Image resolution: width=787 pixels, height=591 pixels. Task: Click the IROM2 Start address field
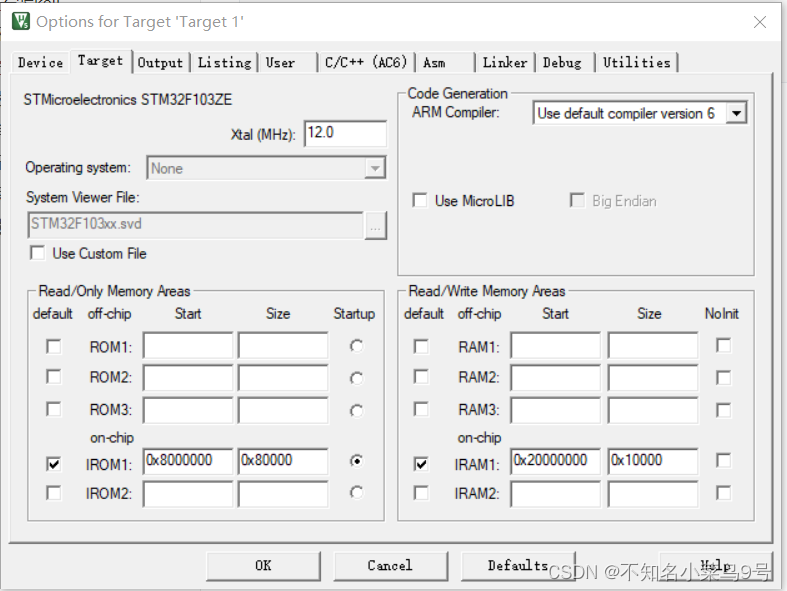(188, 494)
